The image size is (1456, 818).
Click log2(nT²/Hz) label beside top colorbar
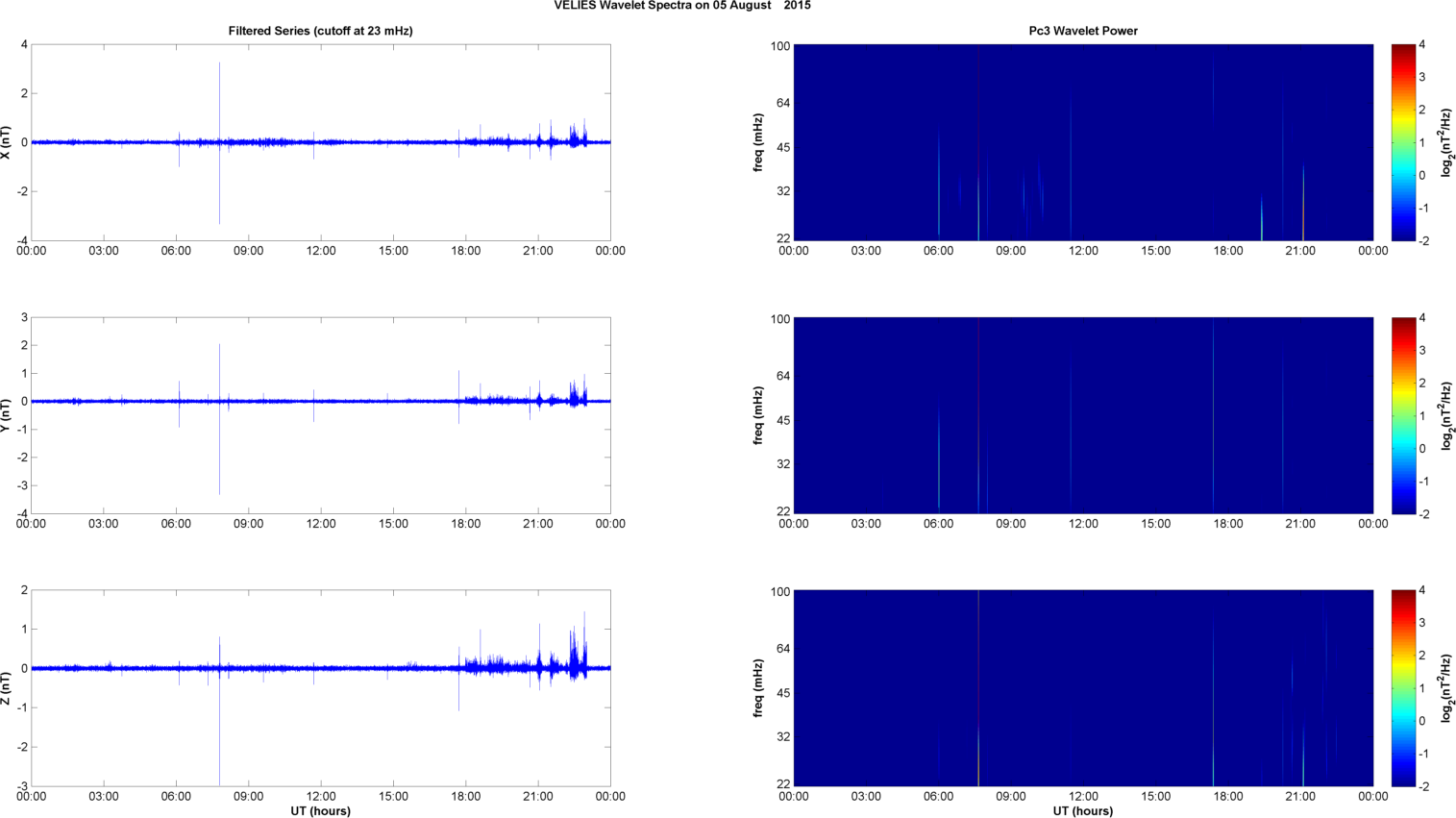[x=1447, y=142]
